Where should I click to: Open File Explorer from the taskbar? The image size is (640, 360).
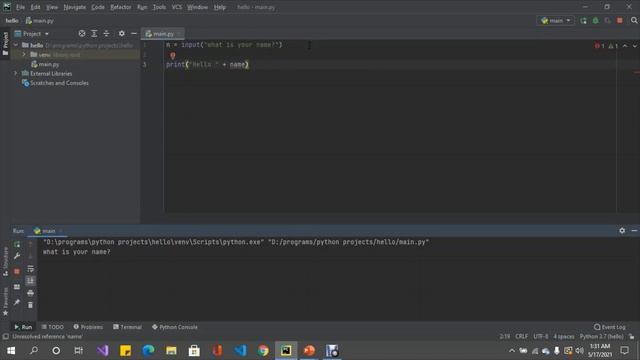[171, 350]
